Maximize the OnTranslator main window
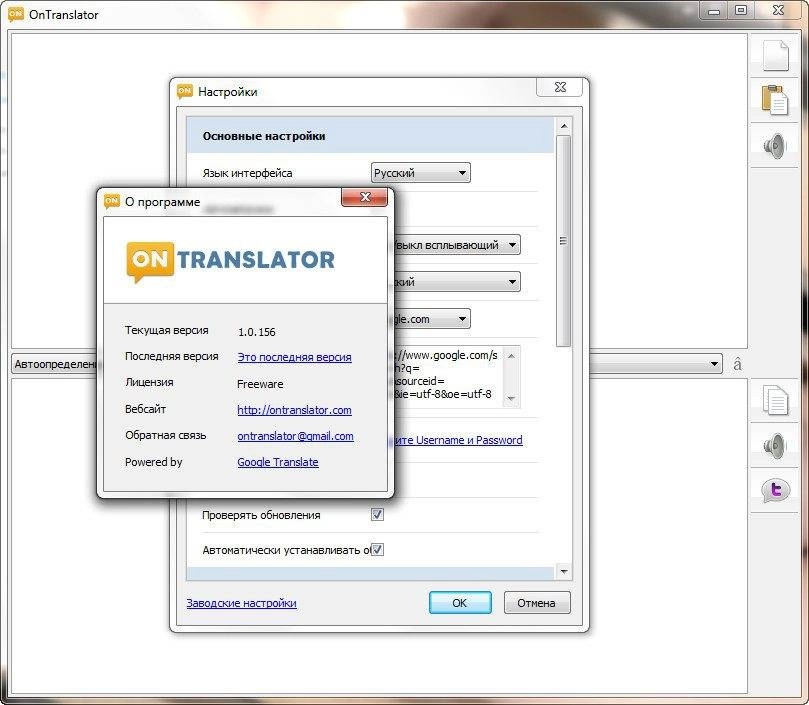Screen dimensions: 809x705 pos(741,11)
